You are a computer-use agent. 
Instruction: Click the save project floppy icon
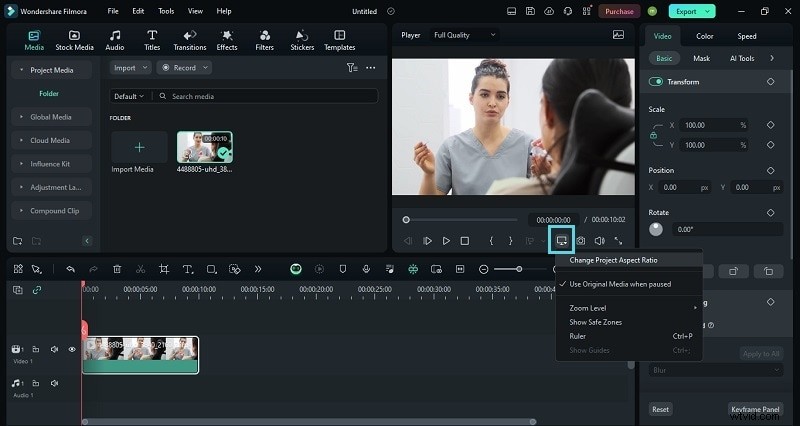coord(531,11)
